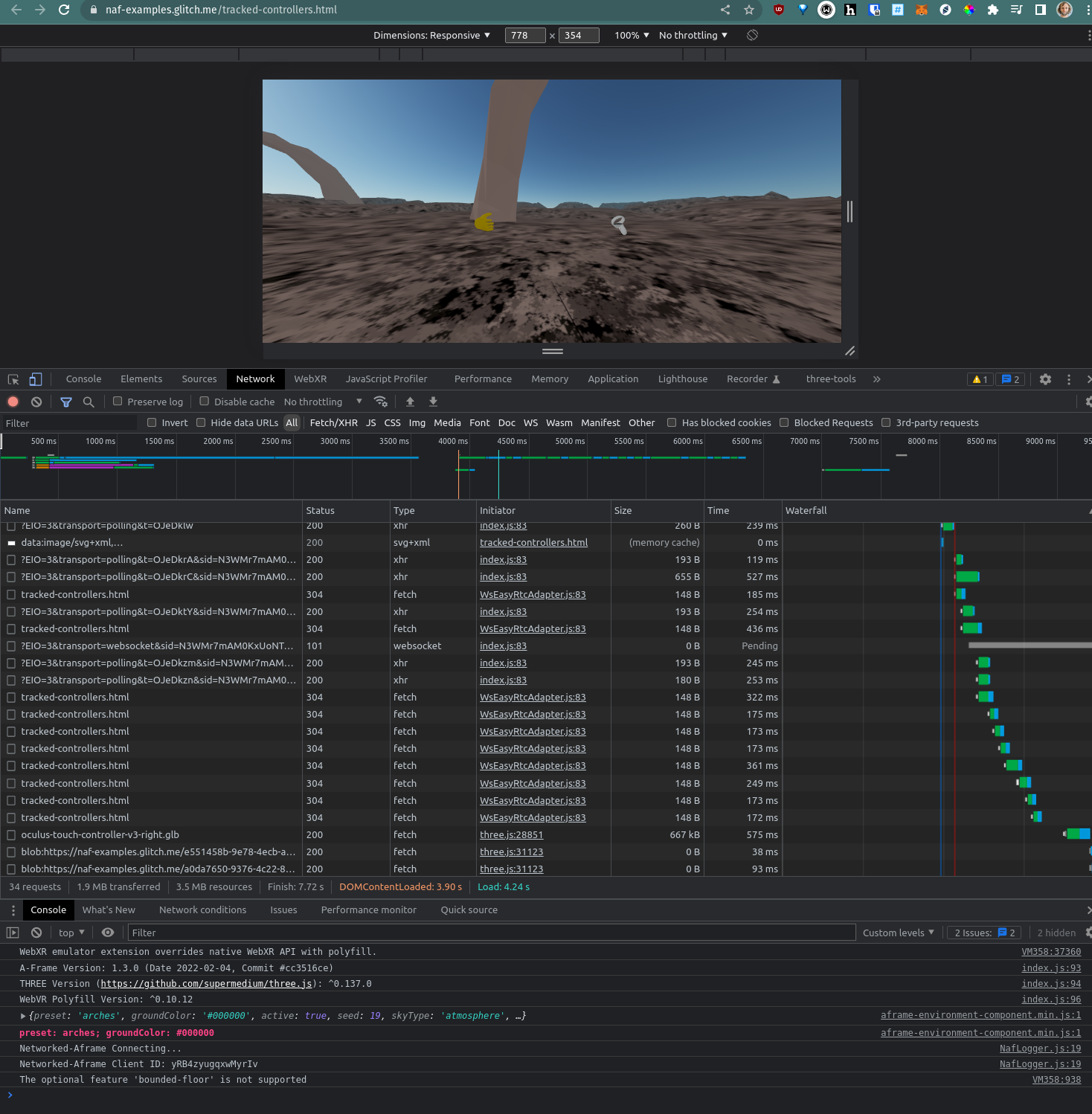Click the inspect element picker icon
Image resolution: width=1092 pixels, height=1114 pixels.
coord(13,379)
